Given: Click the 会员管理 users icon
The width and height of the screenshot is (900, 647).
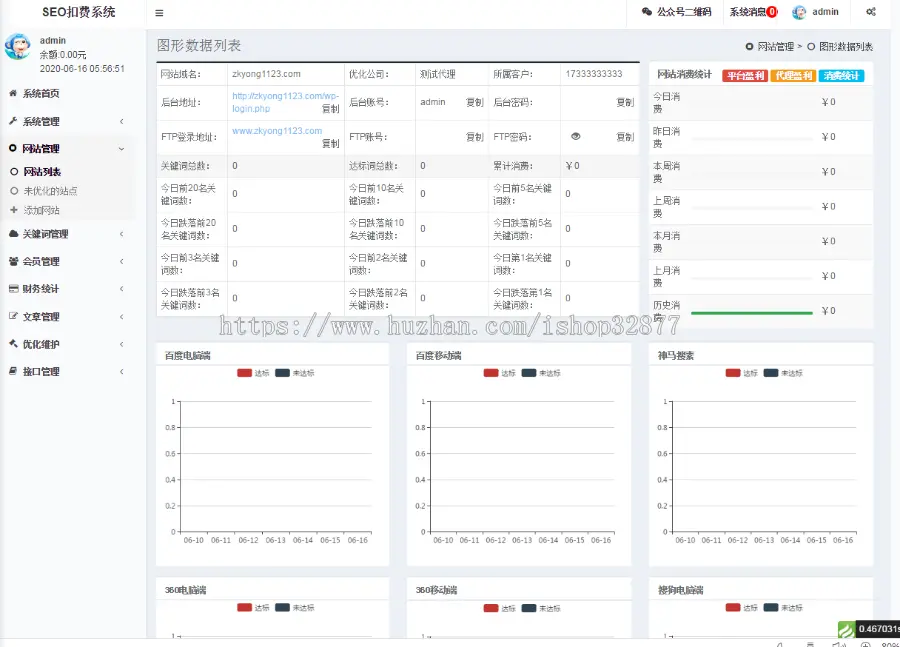Looking at the screenshot, I should point(13,261).
